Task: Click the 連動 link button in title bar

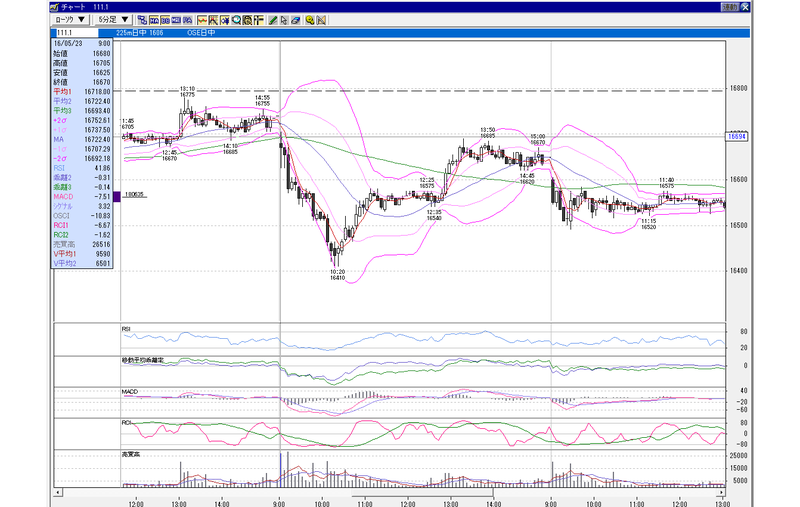Action: (730, 7)
